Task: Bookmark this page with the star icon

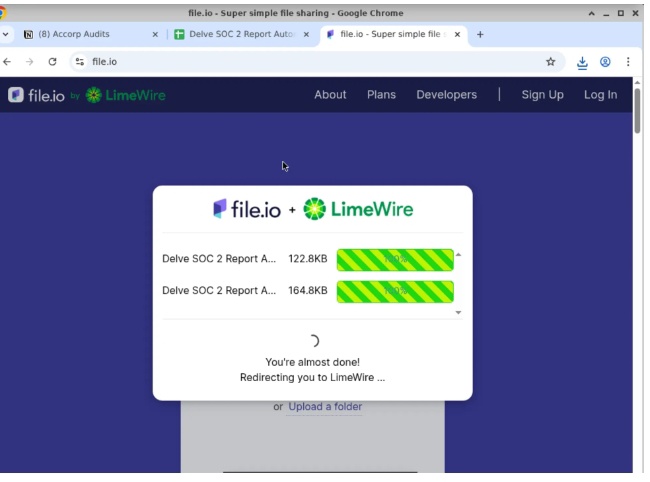Action: click(551, 62)
